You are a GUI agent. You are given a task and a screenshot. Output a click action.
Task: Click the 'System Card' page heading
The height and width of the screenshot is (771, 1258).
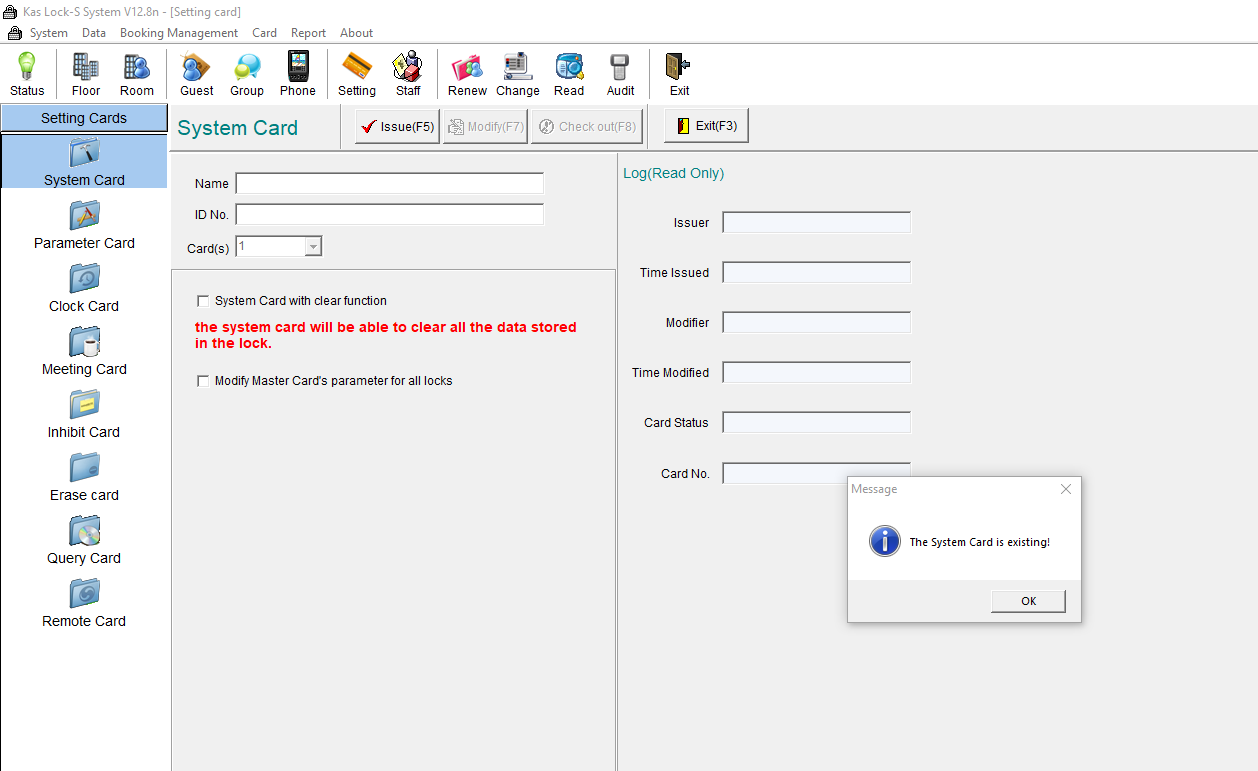point(238,128)
